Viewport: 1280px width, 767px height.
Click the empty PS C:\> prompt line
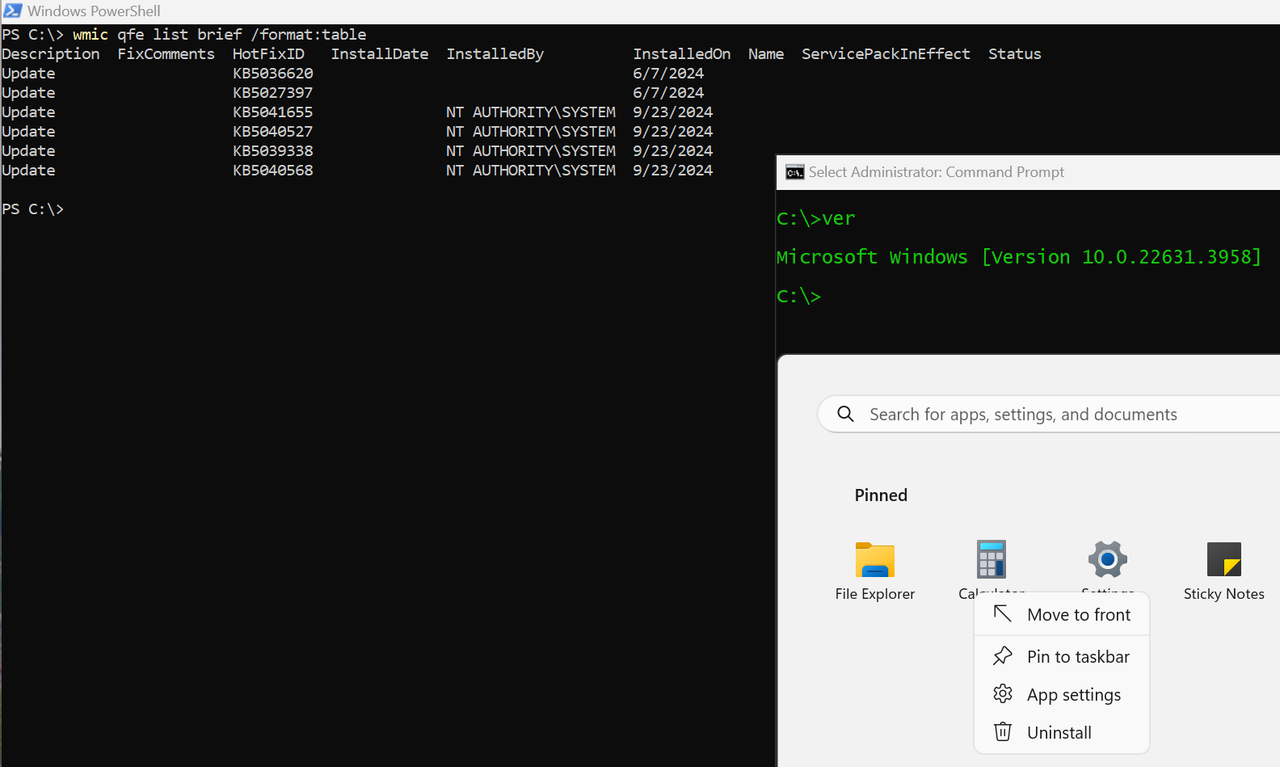(33, 209)
